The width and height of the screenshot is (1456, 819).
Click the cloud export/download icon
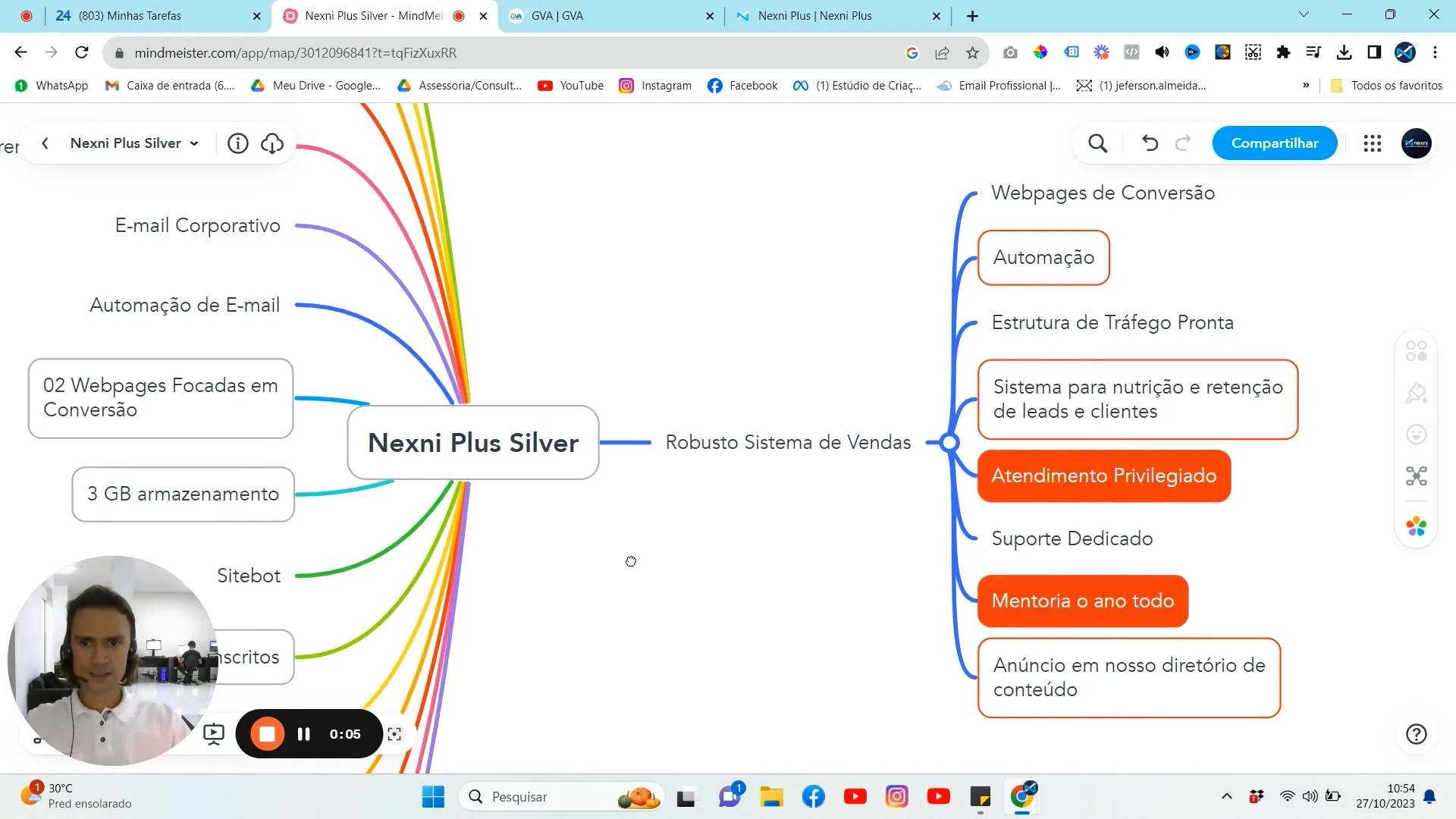point(272,143)
